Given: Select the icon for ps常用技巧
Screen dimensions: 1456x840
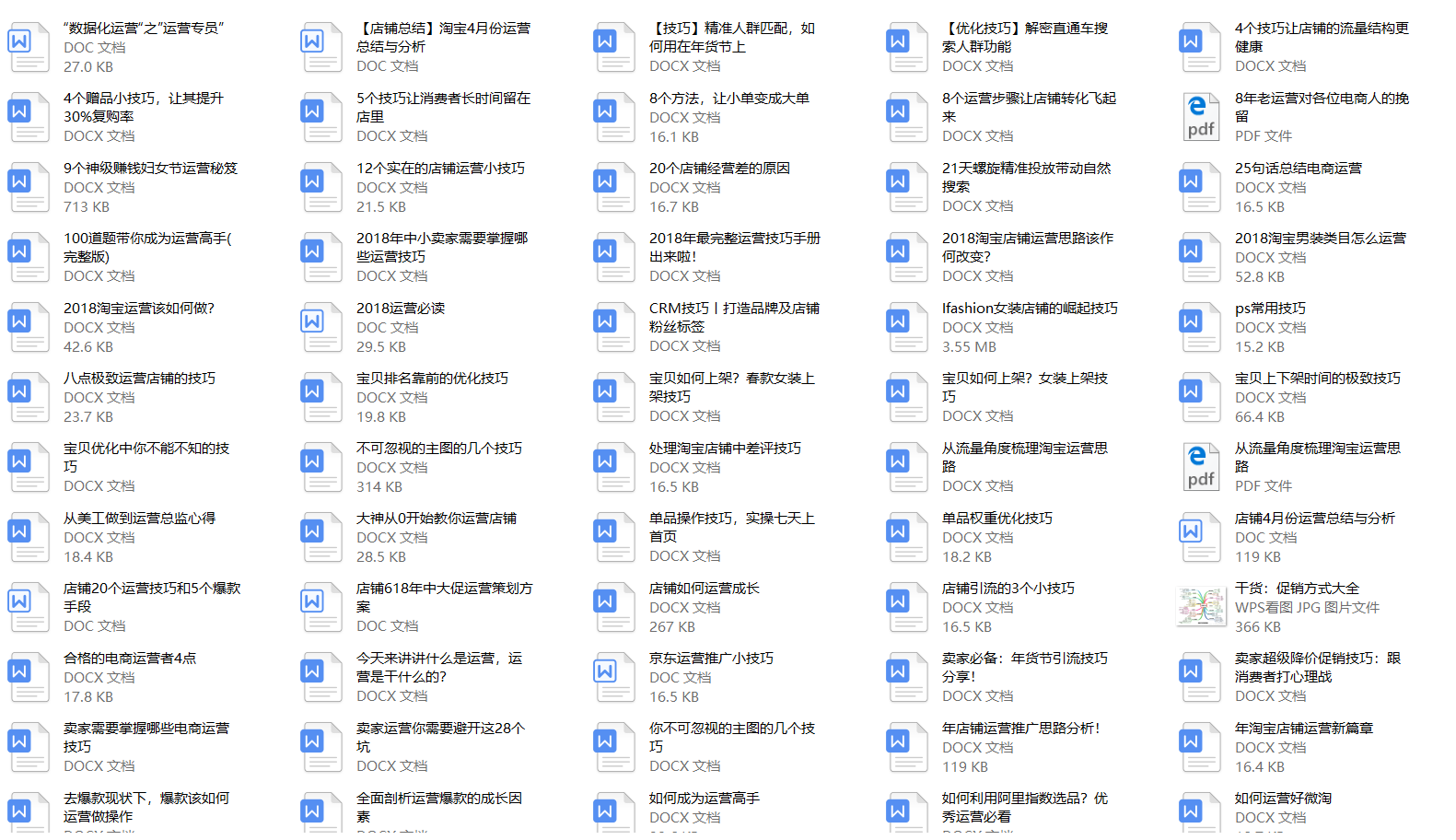Looking at the screenshot, I should click(1200, 327).
